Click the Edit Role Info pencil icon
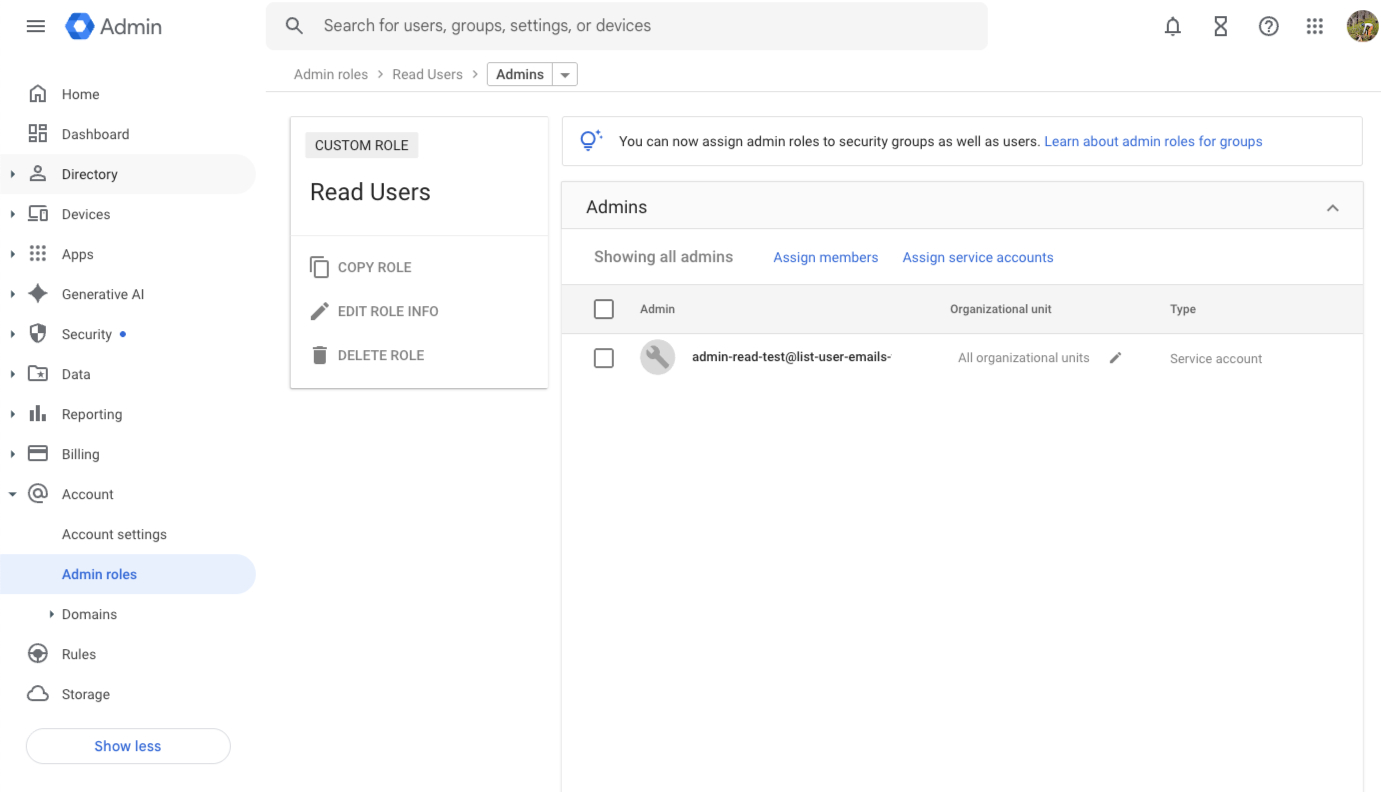 (319, 311)
